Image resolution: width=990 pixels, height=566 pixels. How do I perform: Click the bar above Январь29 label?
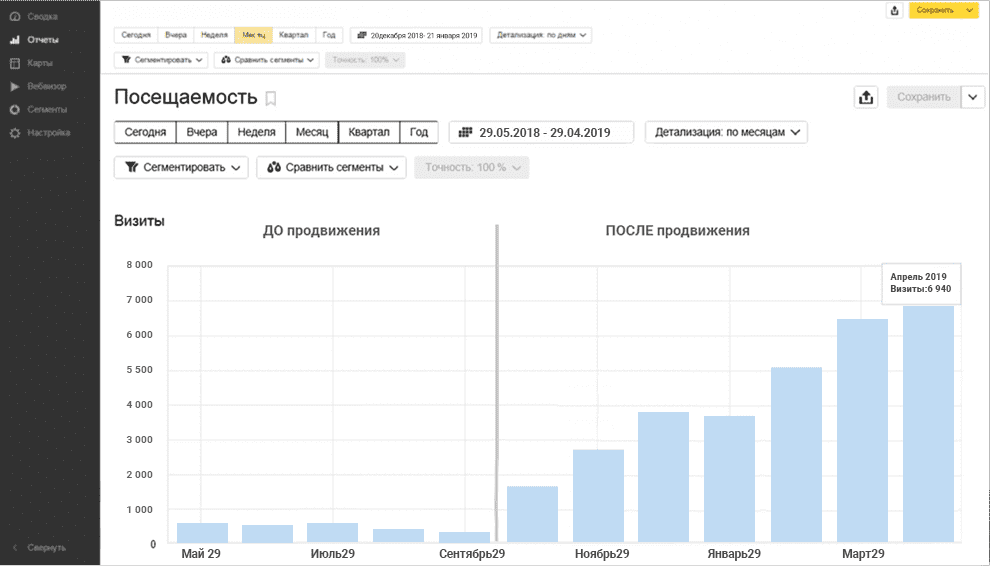tap(729, 479)
